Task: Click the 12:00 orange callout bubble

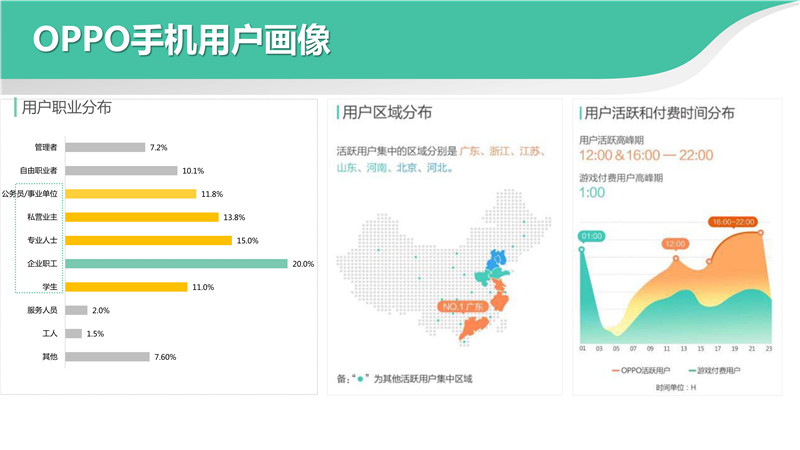Action: pos(675,243)
